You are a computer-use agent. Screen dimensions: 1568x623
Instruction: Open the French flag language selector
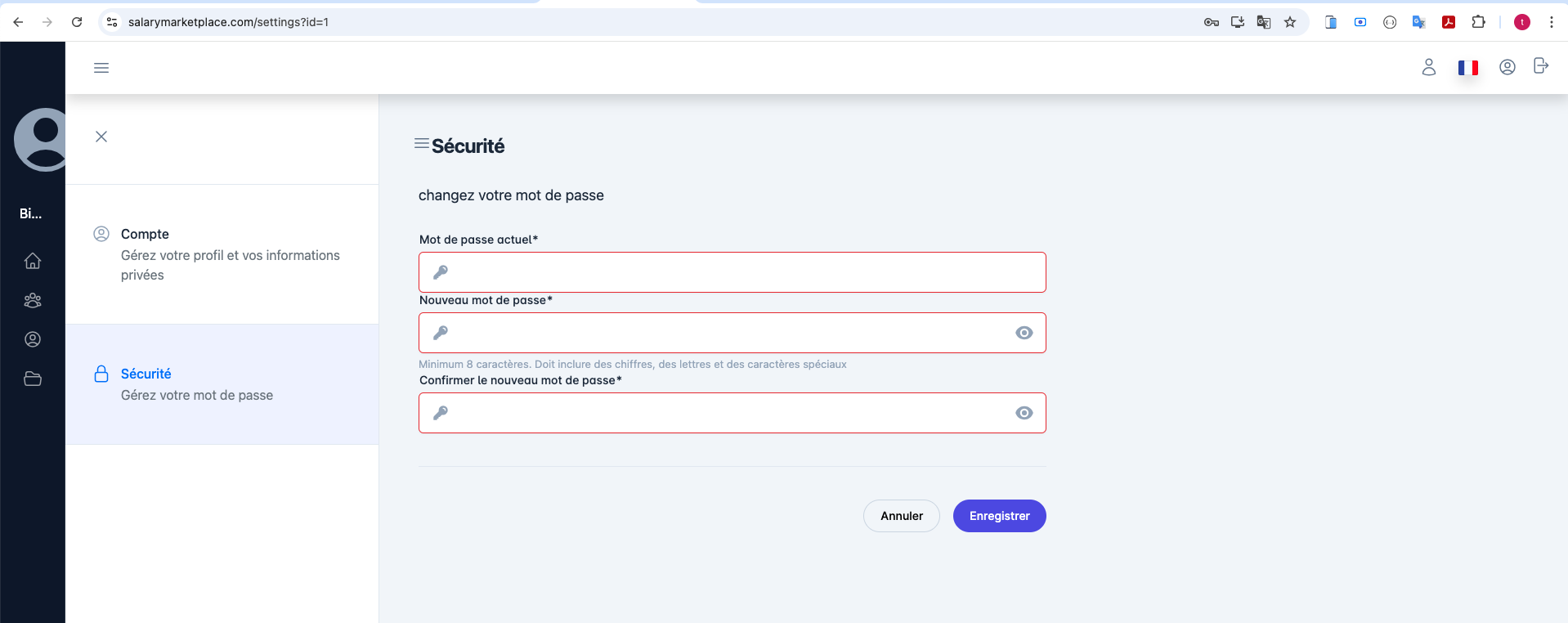1467,67
